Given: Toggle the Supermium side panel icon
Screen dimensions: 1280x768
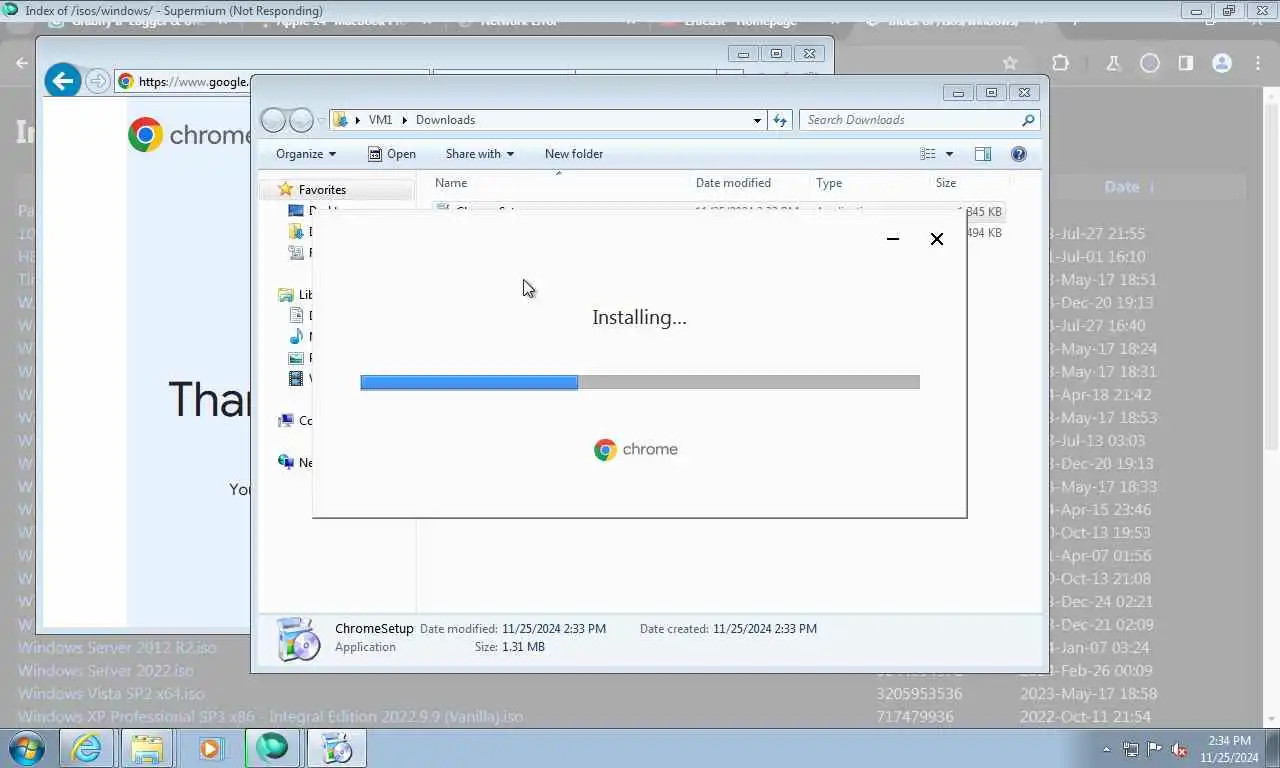Looking at the screenshot, I should pos(1185,63).
